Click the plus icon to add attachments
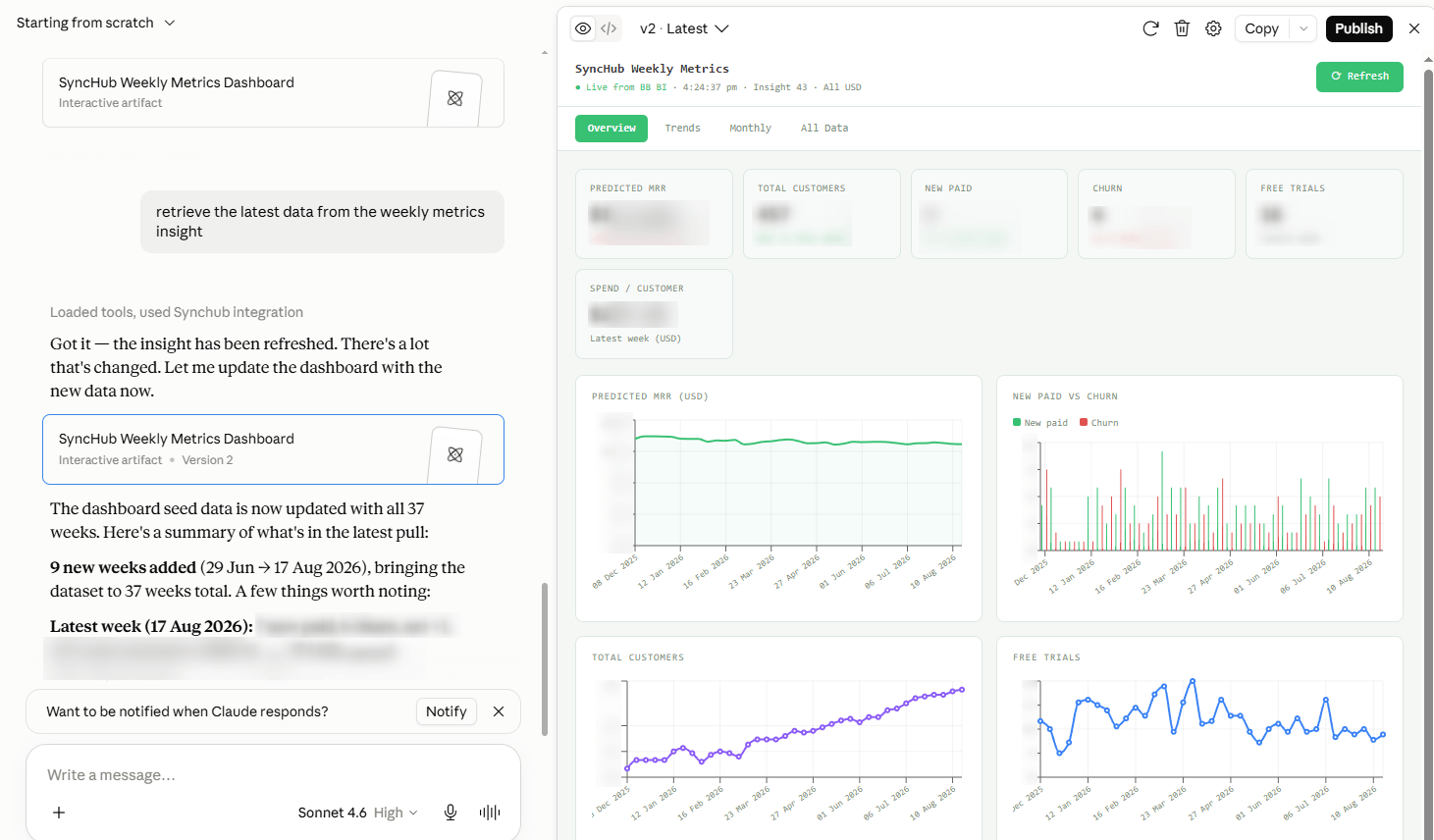 (59, 813)
